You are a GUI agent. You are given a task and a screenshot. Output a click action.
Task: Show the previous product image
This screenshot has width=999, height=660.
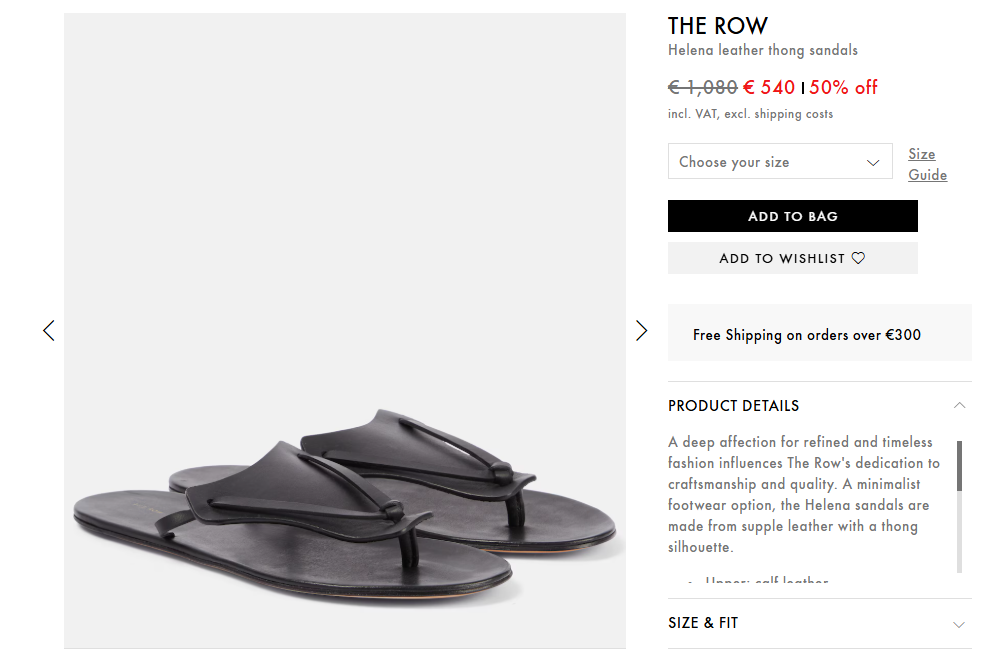[x=49, y=330]
